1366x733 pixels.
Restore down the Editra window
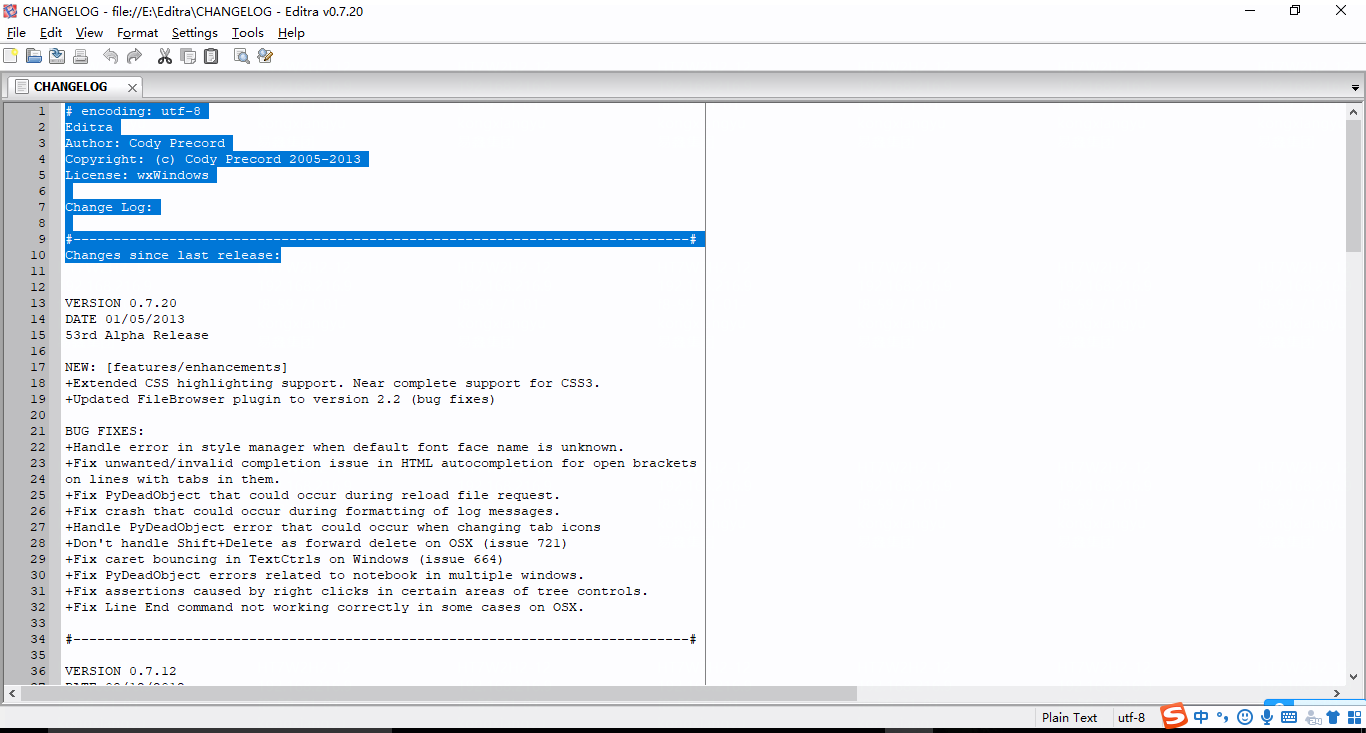1295,11
